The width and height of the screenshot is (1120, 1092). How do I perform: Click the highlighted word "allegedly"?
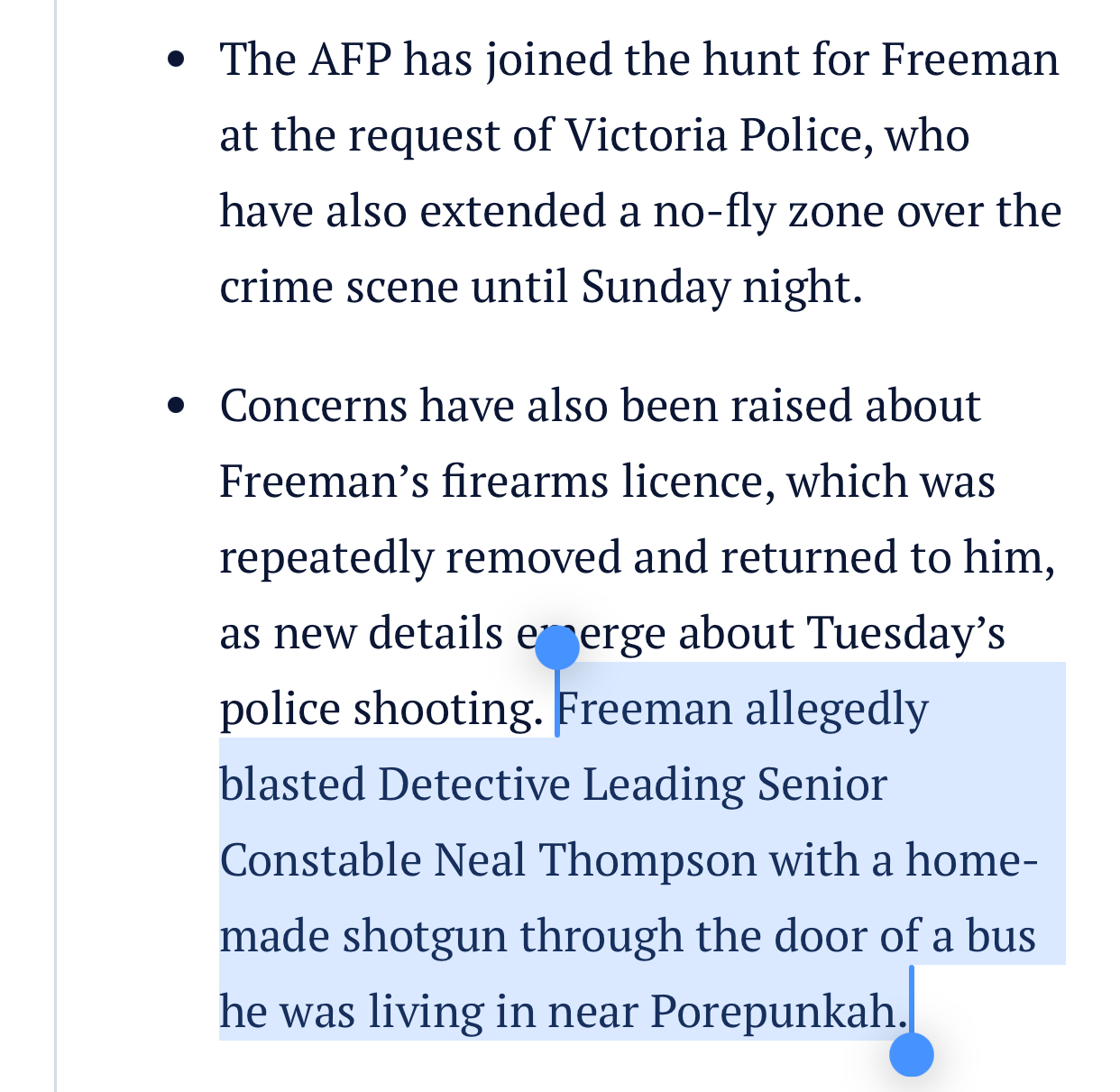point(836,709)
